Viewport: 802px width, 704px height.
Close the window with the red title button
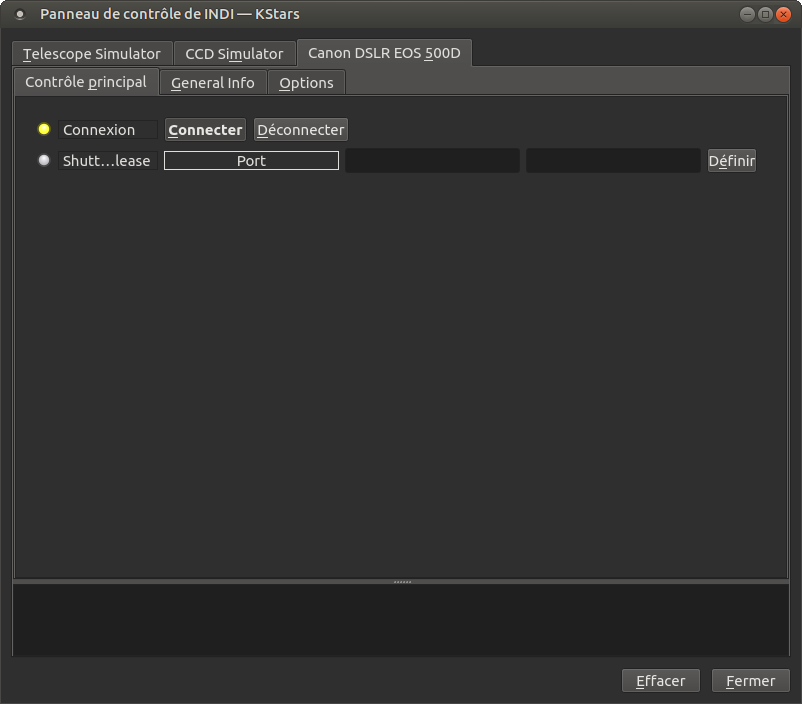coord(783,14)
